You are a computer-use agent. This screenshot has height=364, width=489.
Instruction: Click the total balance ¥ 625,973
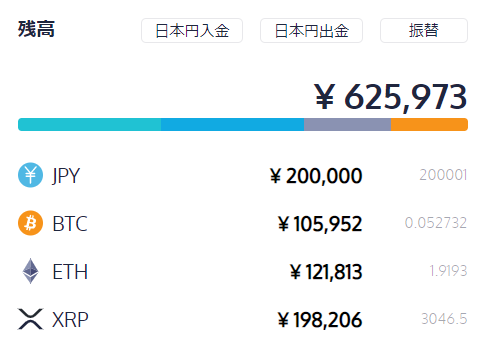click(391, 97)
